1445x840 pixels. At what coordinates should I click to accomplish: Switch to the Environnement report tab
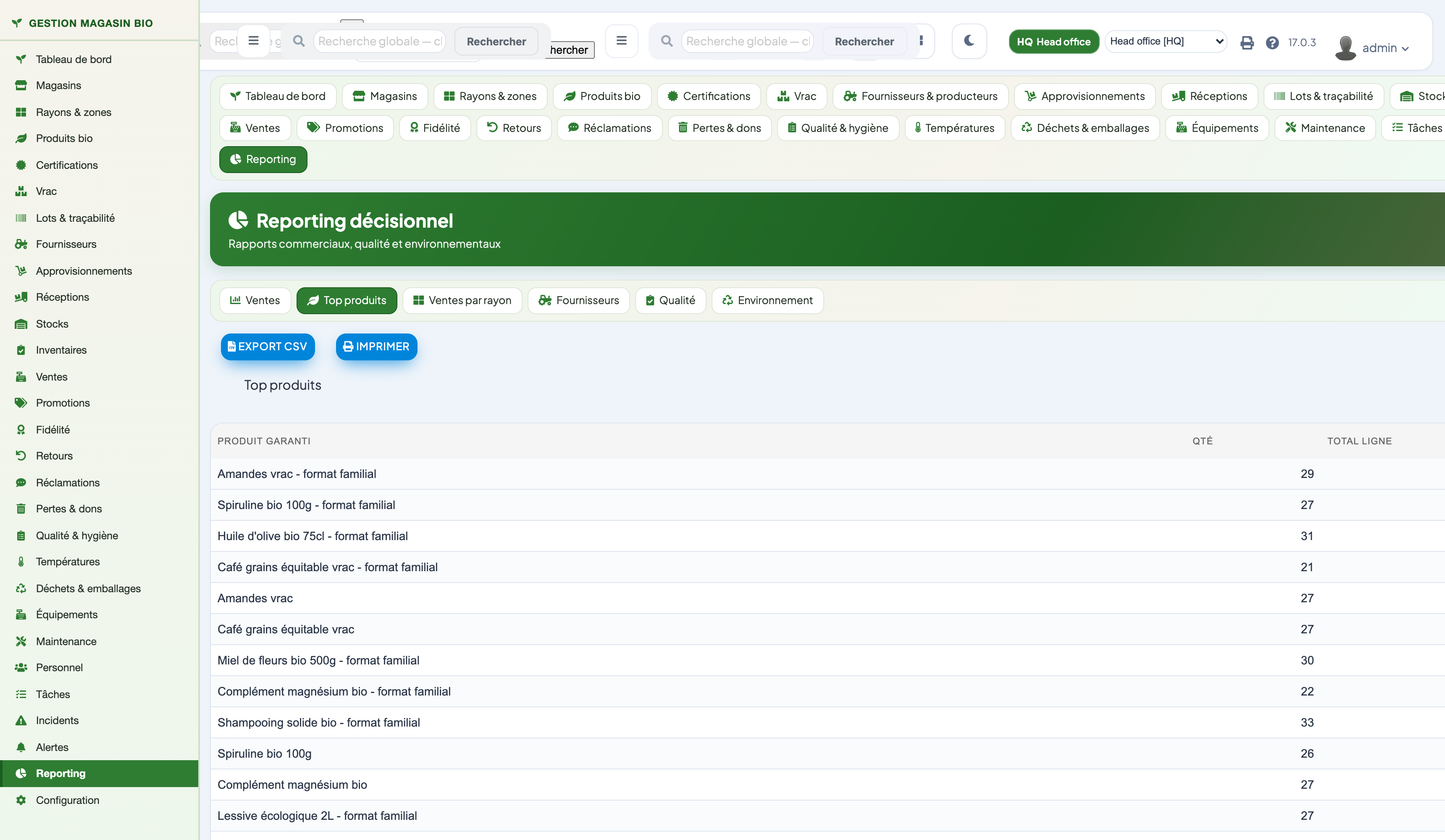click(x=768, y=300)
